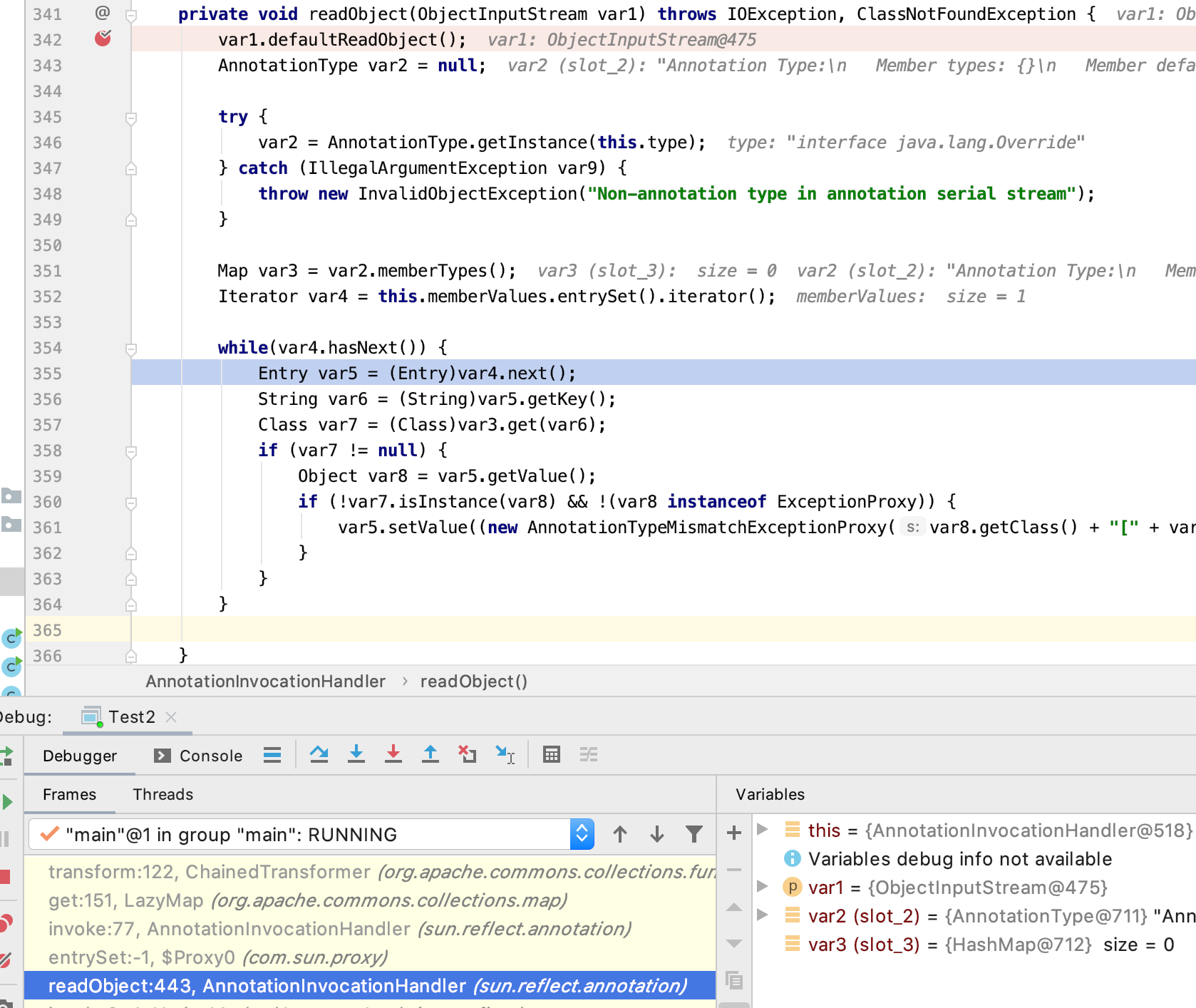This screenshot has width=1196, height=1008.
Task: Select the next frame with down arrow
Action: [x=657, y=834]
